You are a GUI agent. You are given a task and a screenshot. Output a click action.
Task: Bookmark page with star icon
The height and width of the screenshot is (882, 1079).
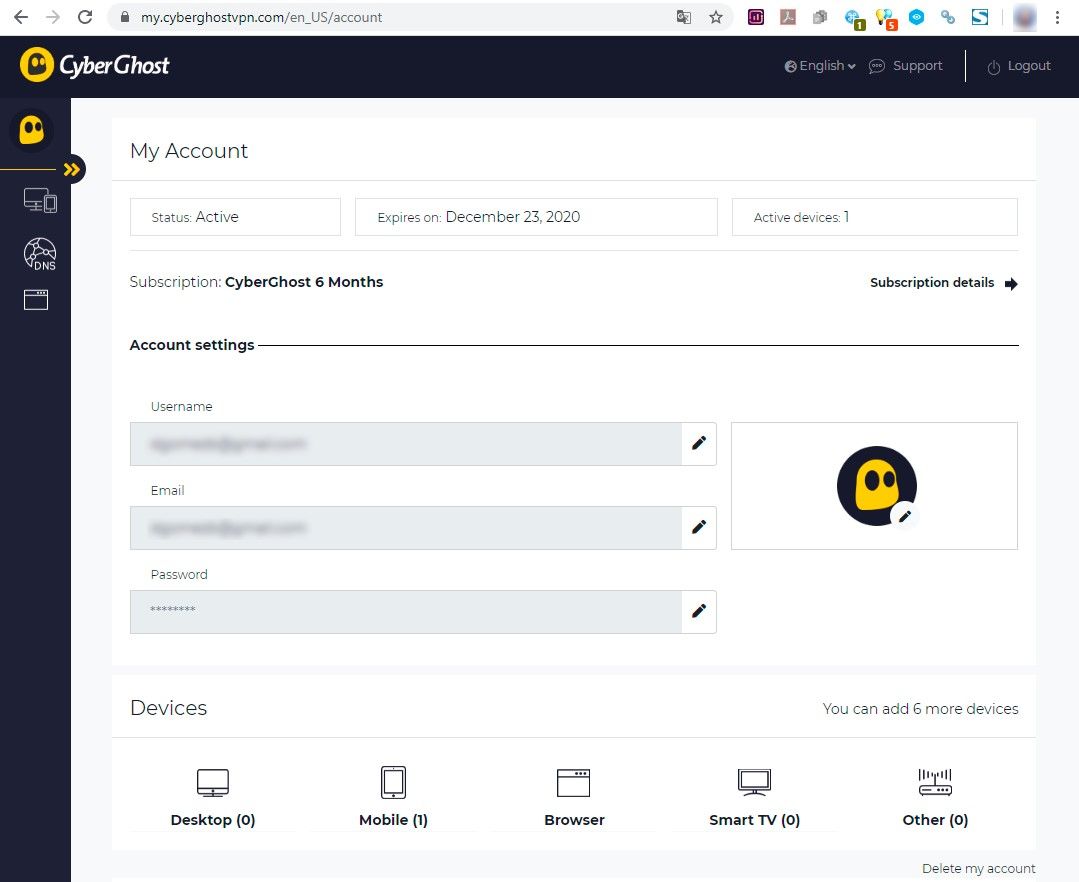click(716, 17)
